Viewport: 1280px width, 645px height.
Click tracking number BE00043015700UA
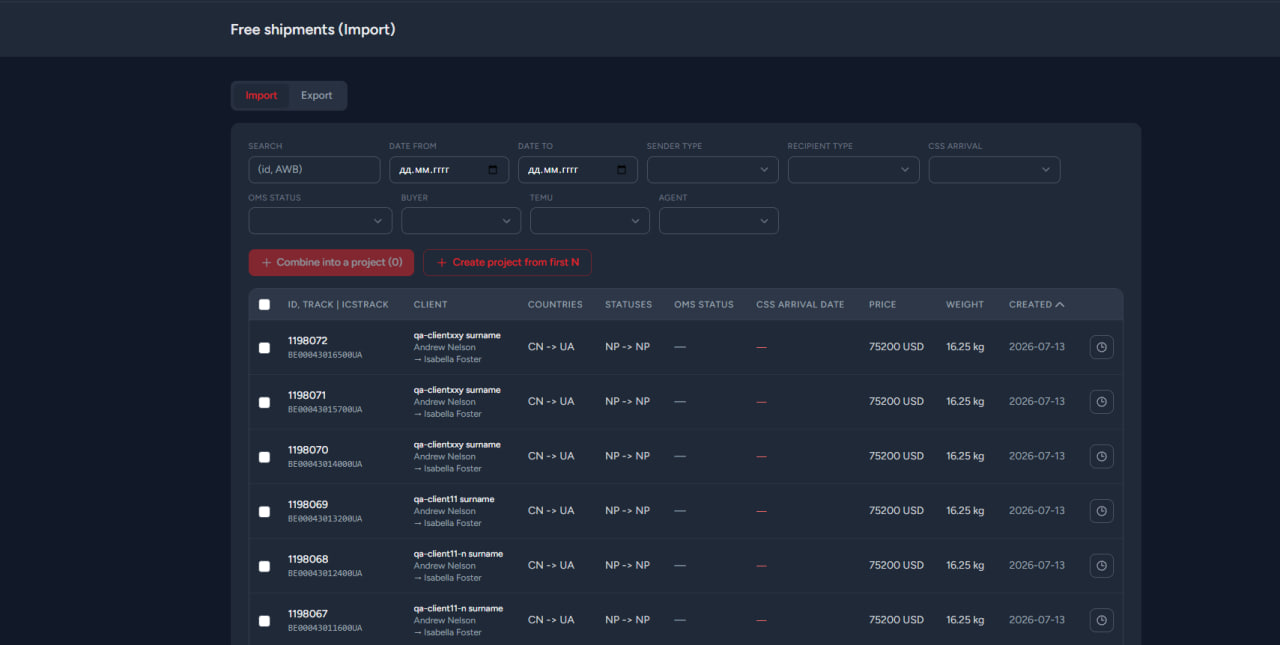click(x=325, y=409)
